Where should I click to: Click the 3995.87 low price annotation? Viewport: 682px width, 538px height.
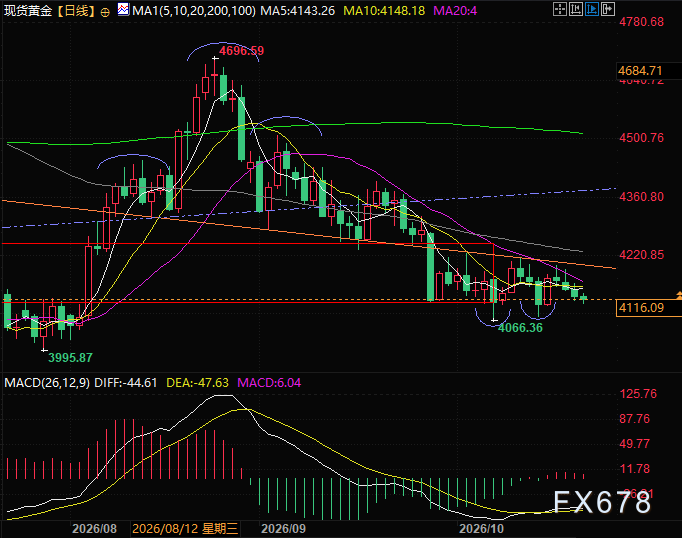pyautogui.click(x=70, y=358)
